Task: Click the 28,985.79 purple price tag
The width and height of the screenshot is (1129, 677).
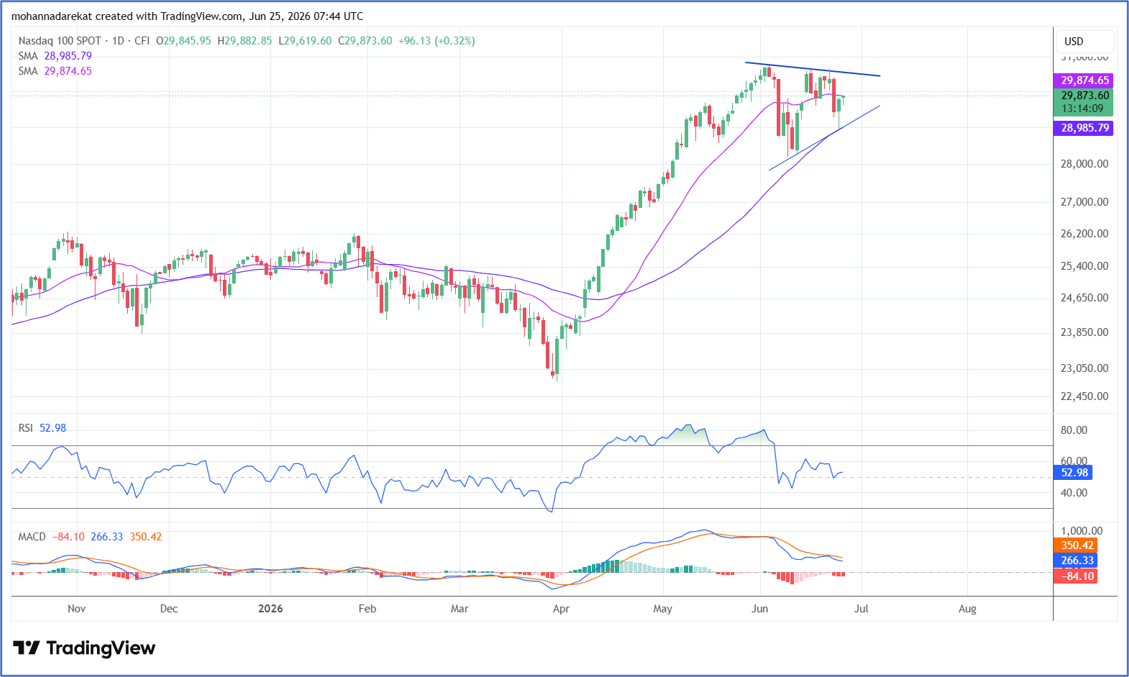Action: [x=1083, y=127]
